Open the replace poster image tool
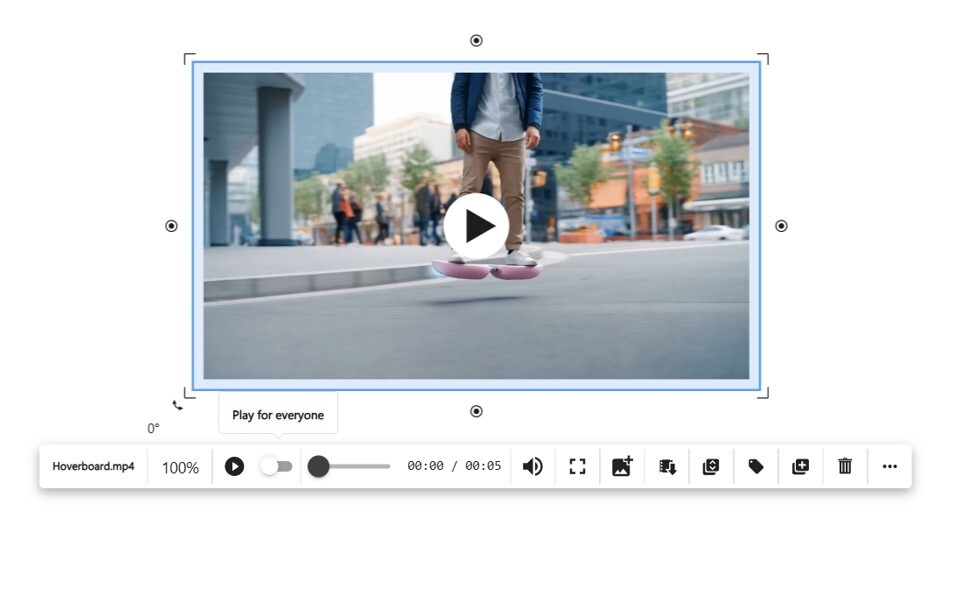Viewport: 956px width, 612px height. point(621,466)
